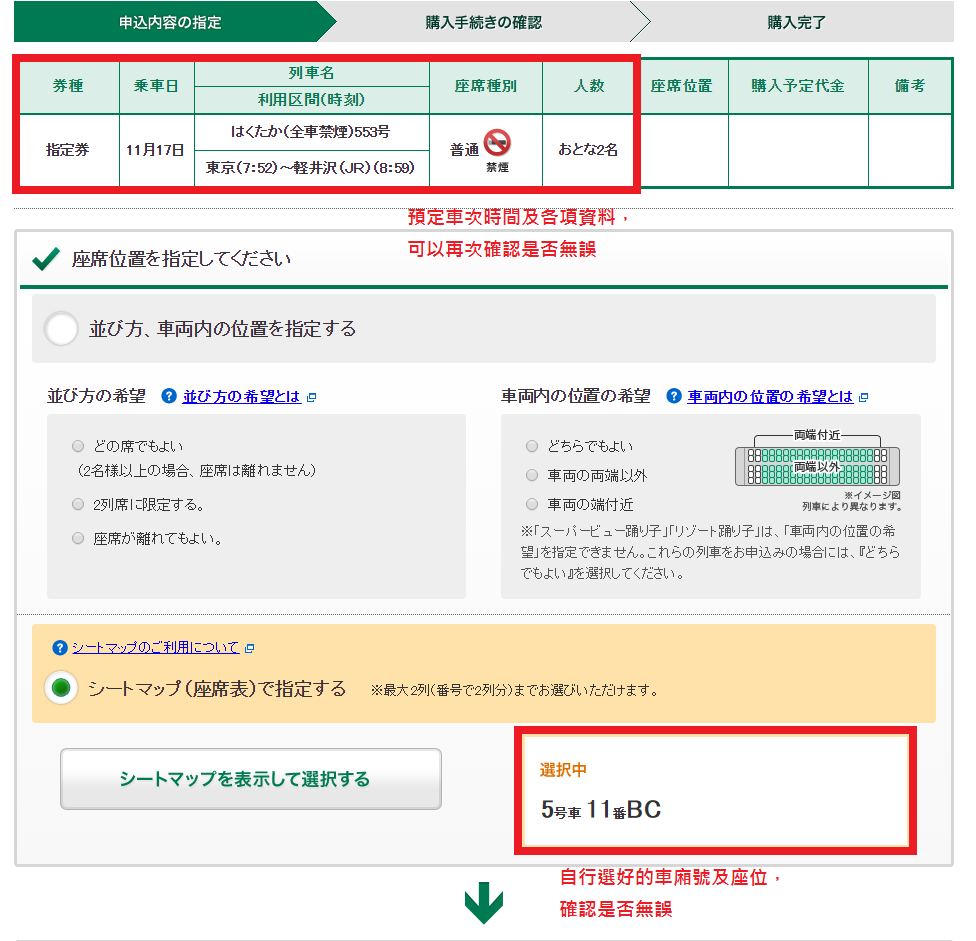976x941 pixels.
Task: Click 利用区間(時刻) column header
Action: point(311,100)
